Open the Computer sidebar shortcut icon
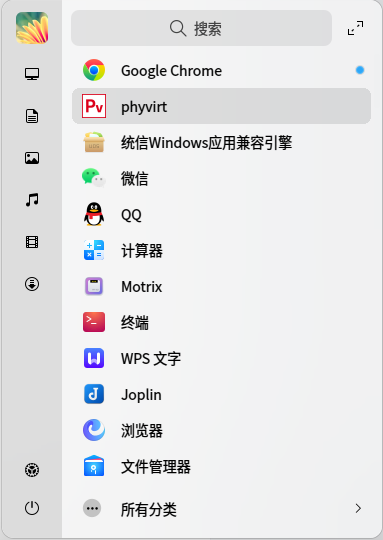Image resolution: width=383 pixels, height=540 pixels. click(x=32, y=74)
